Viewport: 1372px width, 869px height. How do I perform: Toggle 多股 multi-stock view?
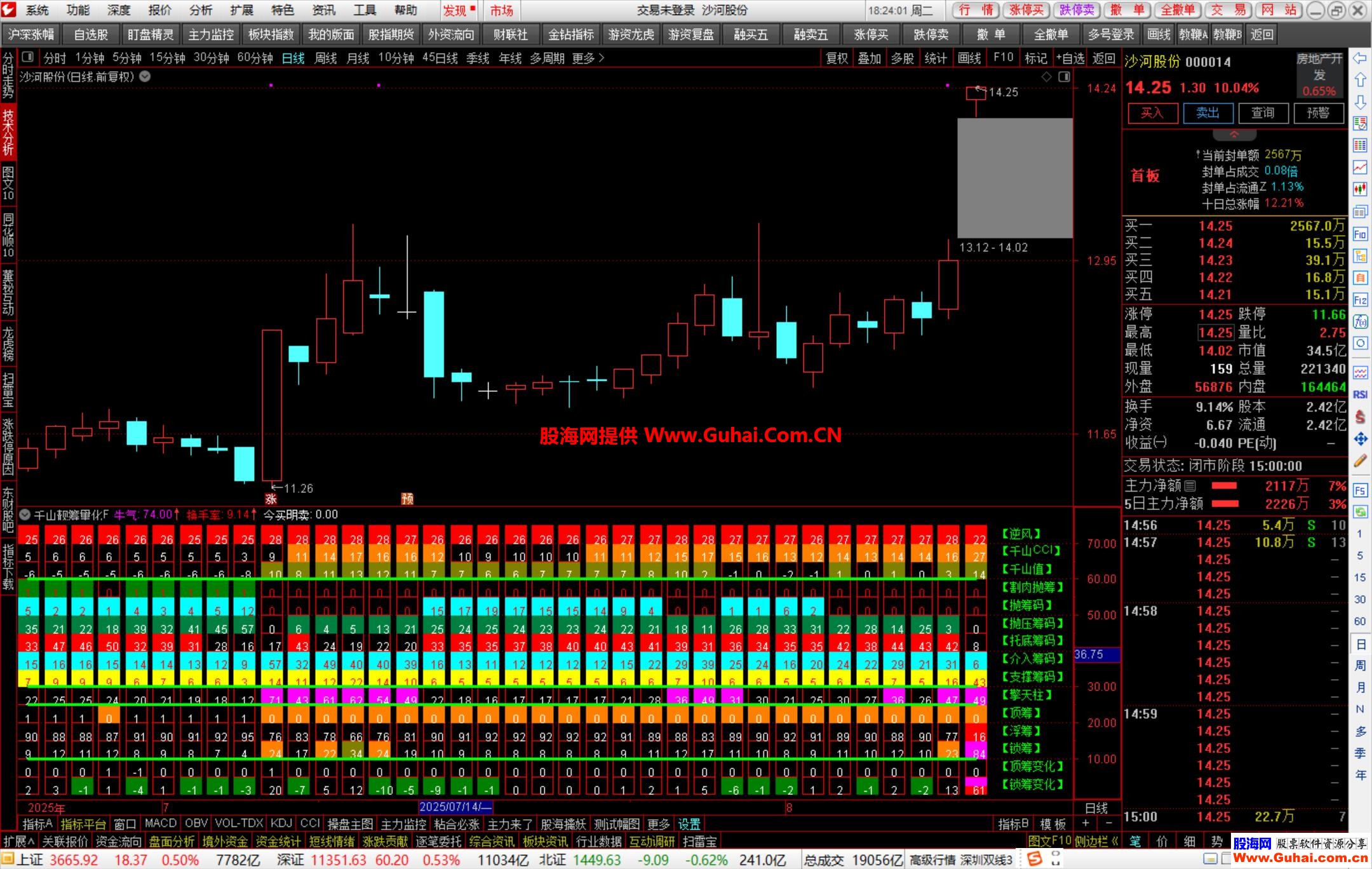point(903,58)
